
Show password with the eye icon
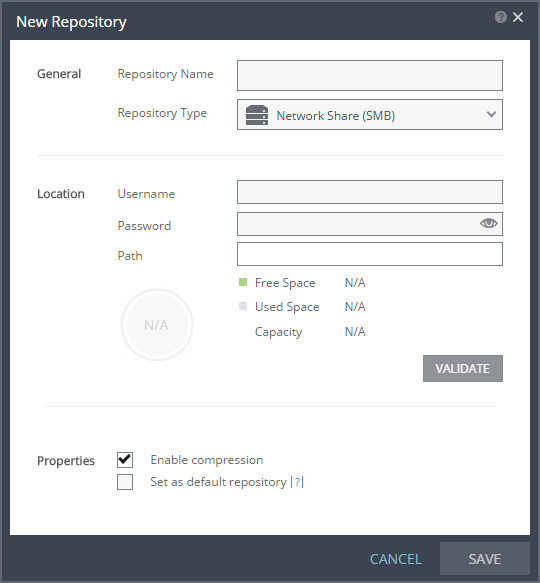[x=488, y=223]
